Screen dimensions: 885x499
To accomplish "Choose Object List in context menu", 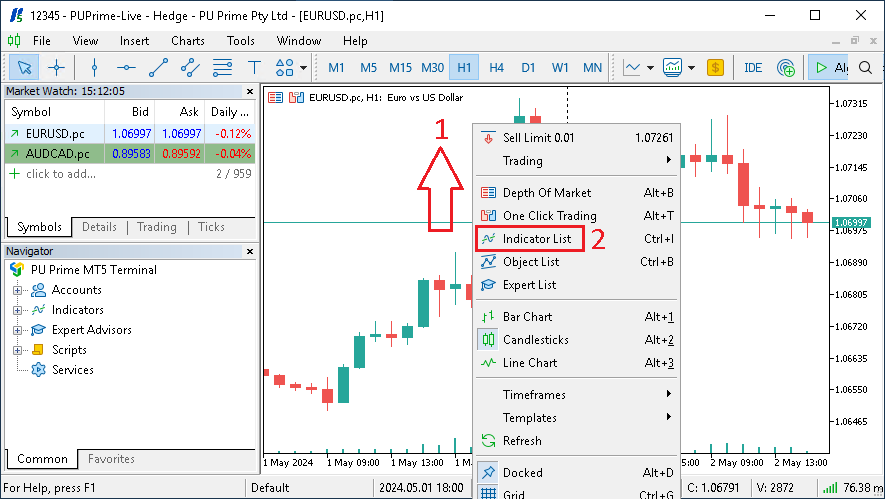I will (x=576, y=262).
